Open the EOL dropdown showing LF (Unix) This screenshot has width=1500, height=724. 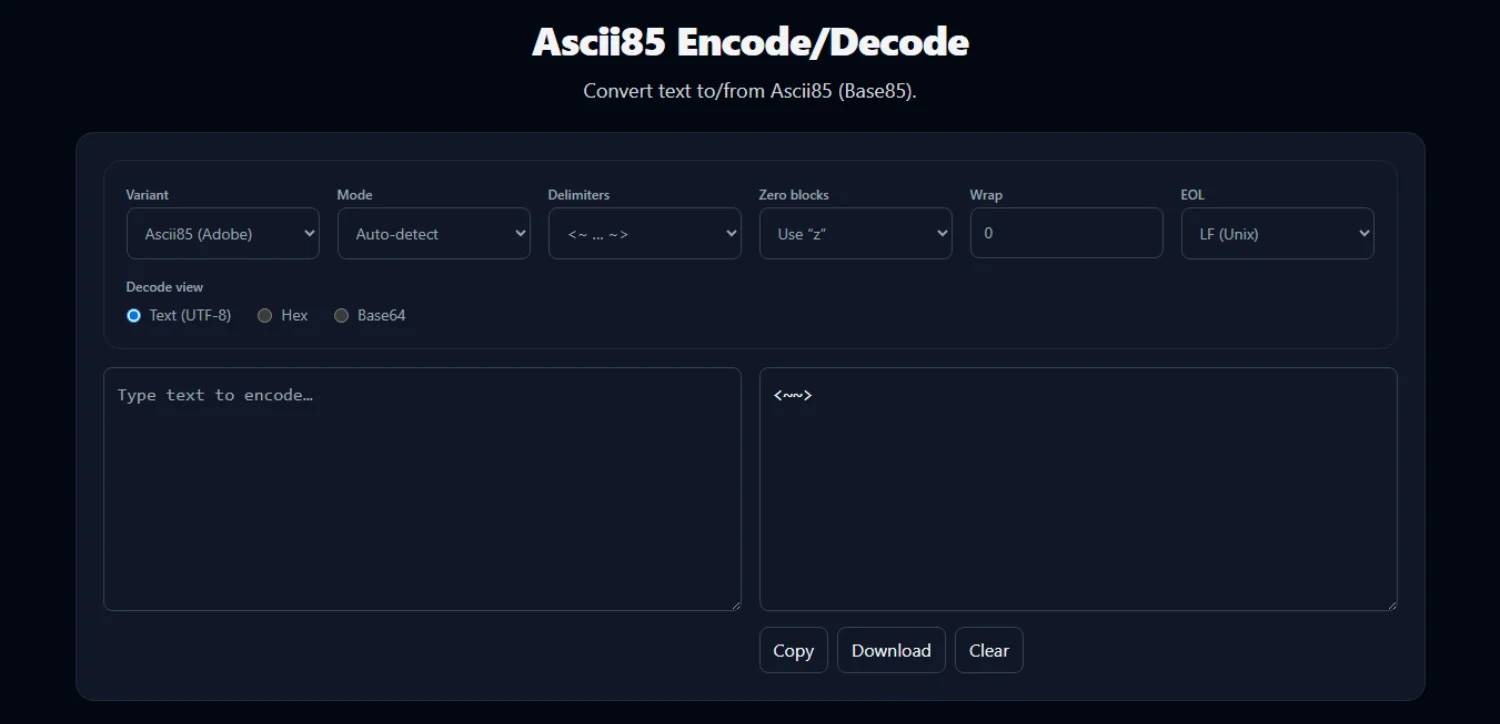tap(1277, 233)
